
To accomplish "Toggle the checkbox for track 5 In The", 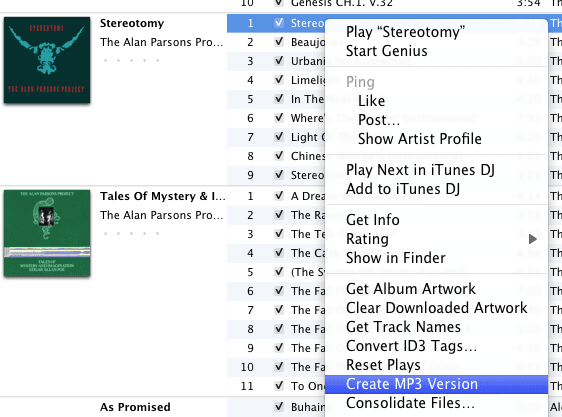I will point(279,99).
